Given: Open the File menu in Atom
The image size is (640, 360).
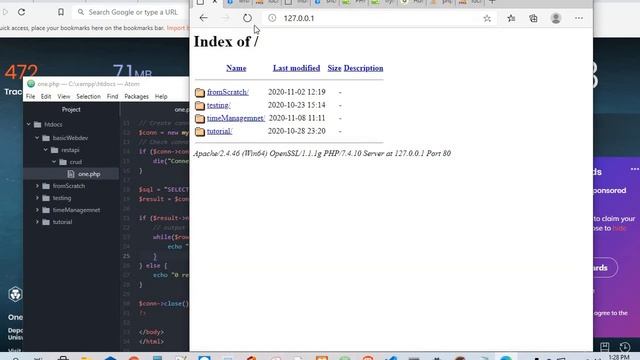Looking at the screenshot, I should [31, 96].
